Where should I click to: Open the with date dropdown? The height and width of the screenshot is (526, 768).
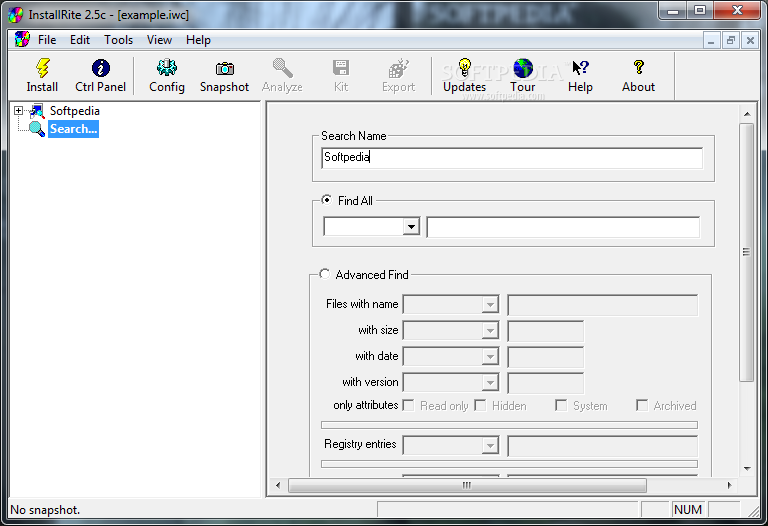click(489, 357)
